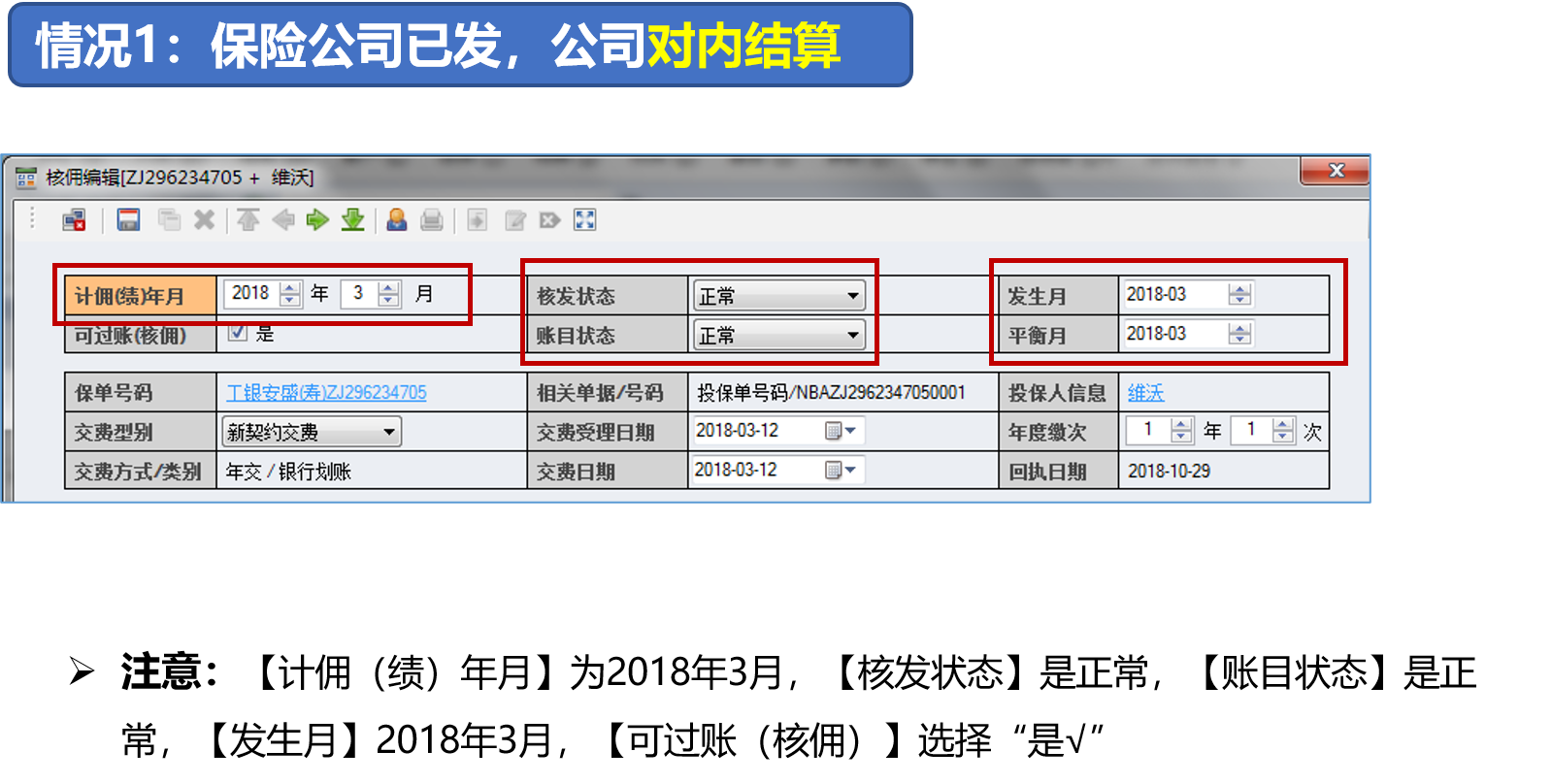Open the 维沃 policyholder link
The height and width of the screenshot is (784, 1552).
[1145, 393]
